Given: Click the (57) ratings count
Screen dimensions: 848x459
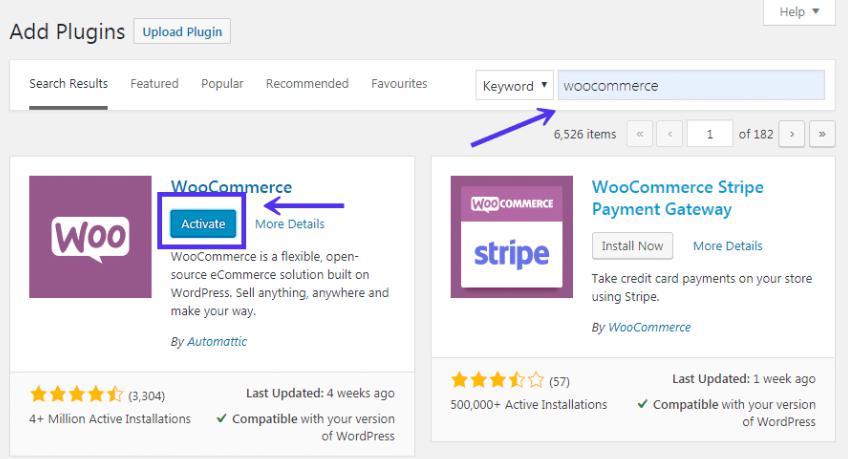Looking at the screenshot, I should coord(559,382).
